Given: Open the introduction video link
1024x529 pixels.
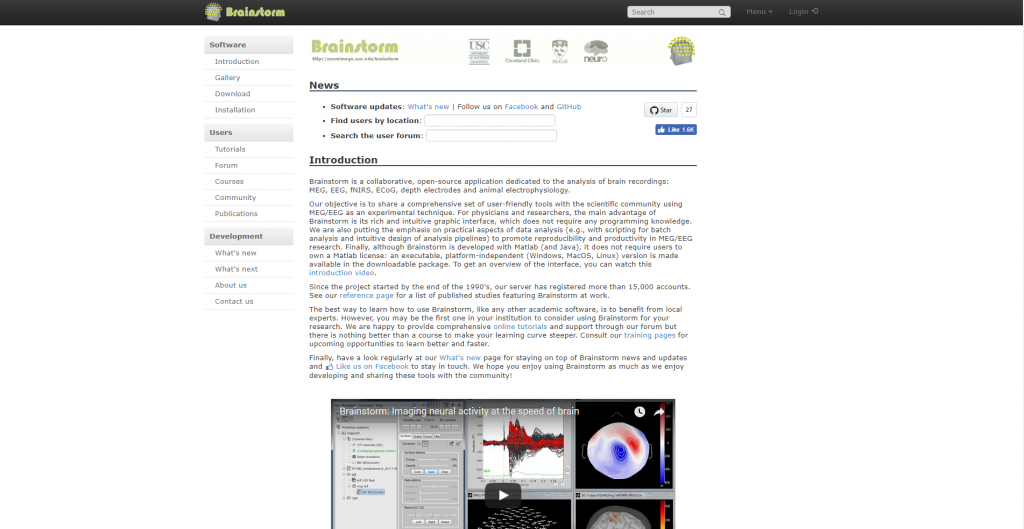Looking at the screenshot, I should click(x=342, y=273).
